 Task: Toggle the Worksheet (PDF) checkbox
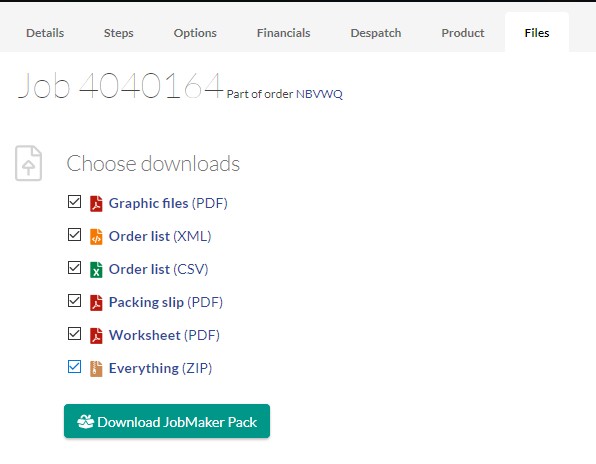[x=74, y=334]
